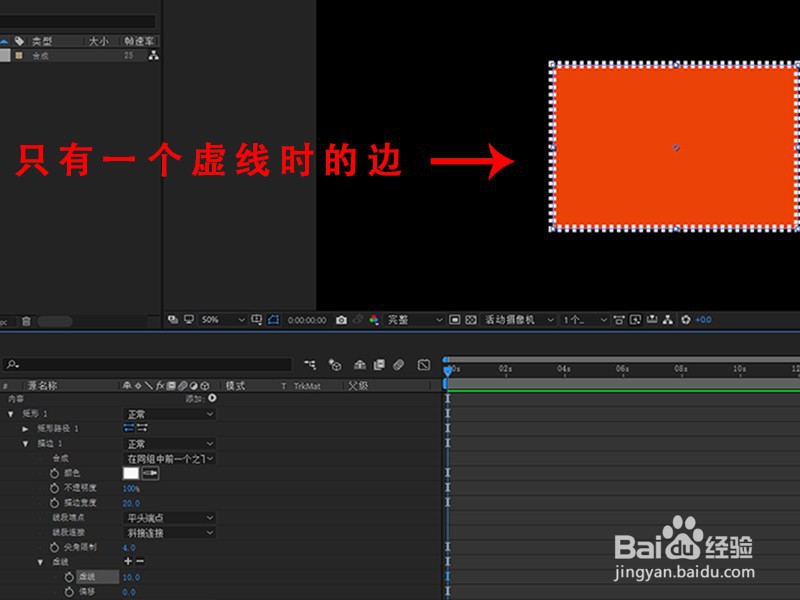Toggle the transparency grid icon
The image size is (800, 600).
coord(471,319)
